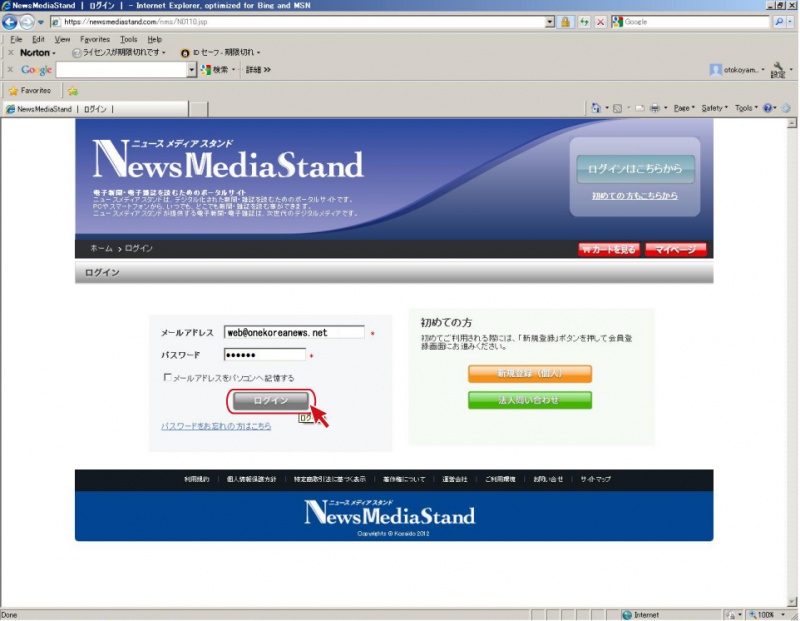This screenshot has height=621, width=800.
Task: Open the Favorites star button
Action: click(30, 91)
